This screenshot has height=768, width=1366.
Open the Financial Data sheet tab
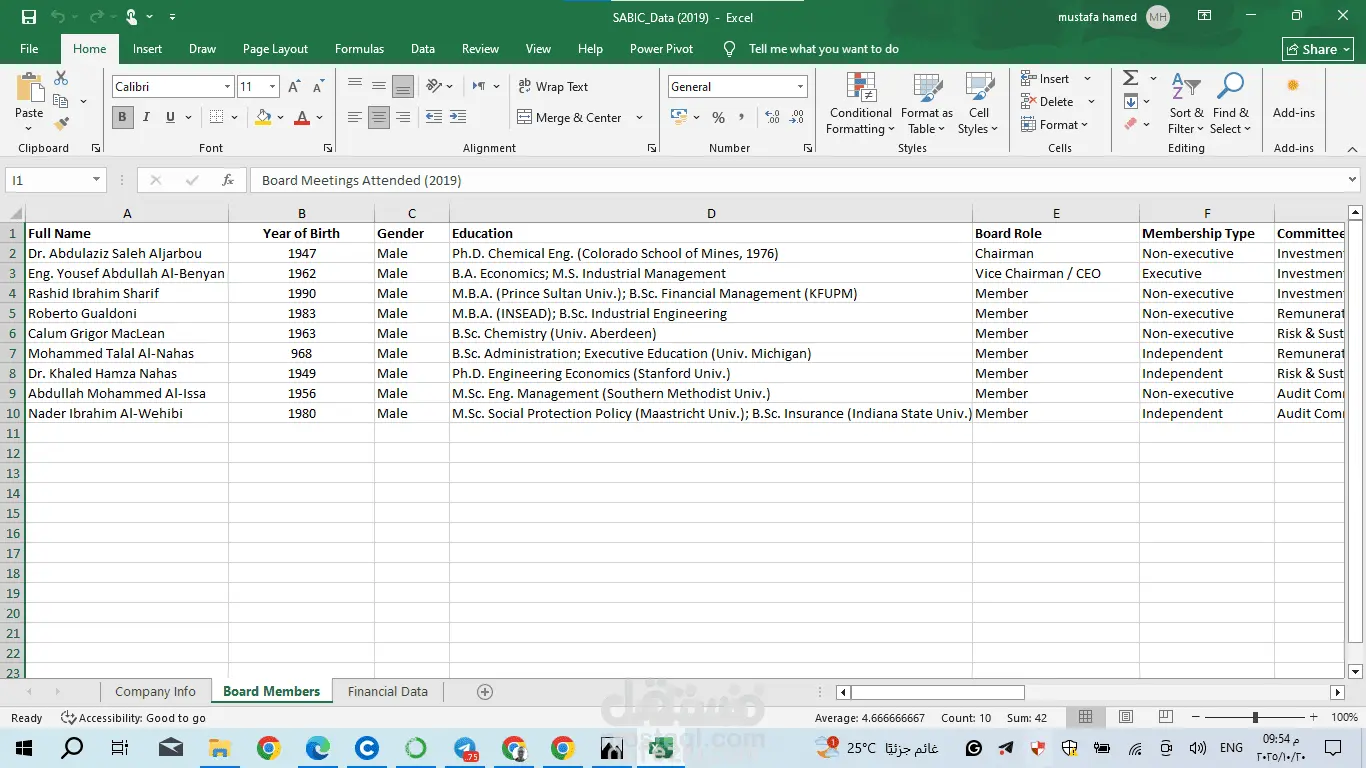pyautogui.click(x=388, y=692)
